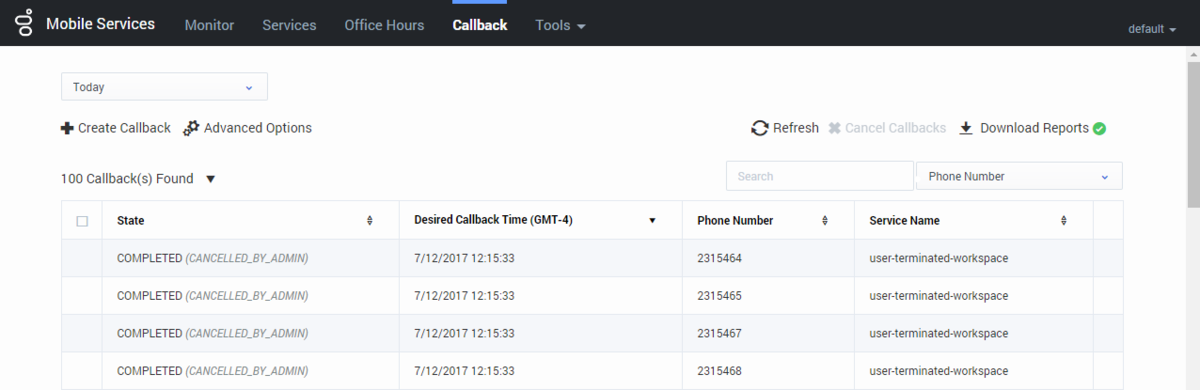Tick the select-all checkbox in header
The width and height of the screenshot is (1200, 390).
[82, 221]
